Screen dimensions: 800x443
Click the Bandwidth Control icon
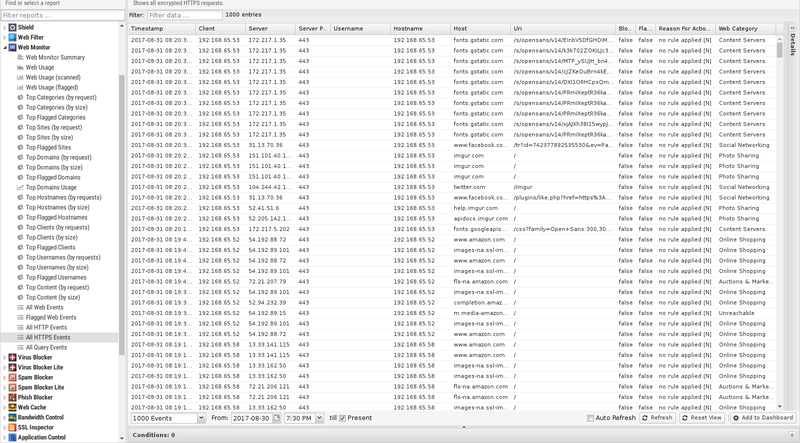[13, 417]
